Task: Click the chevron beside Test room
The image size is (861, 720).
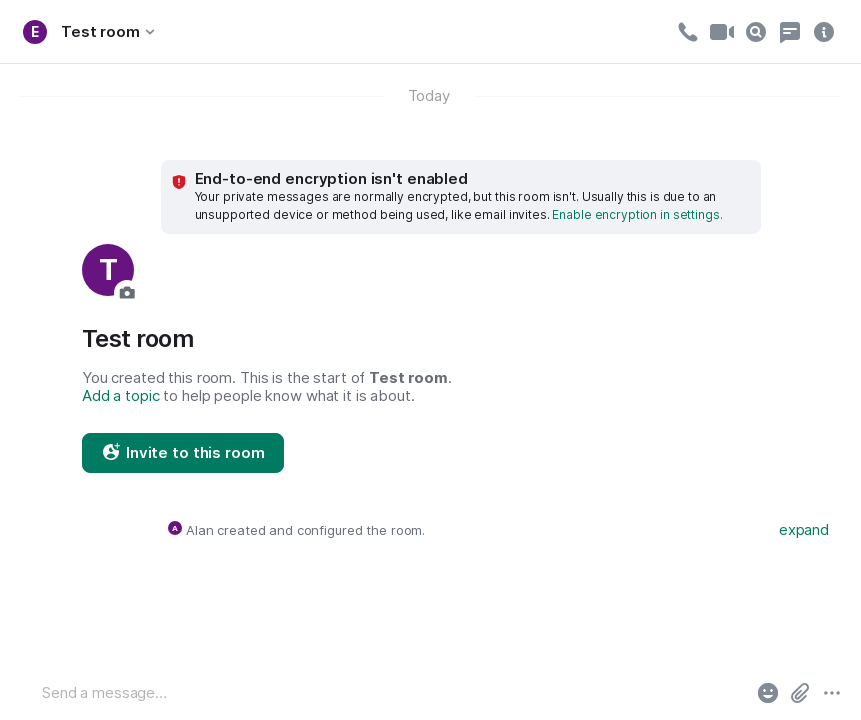Action: tap(150, 32)
